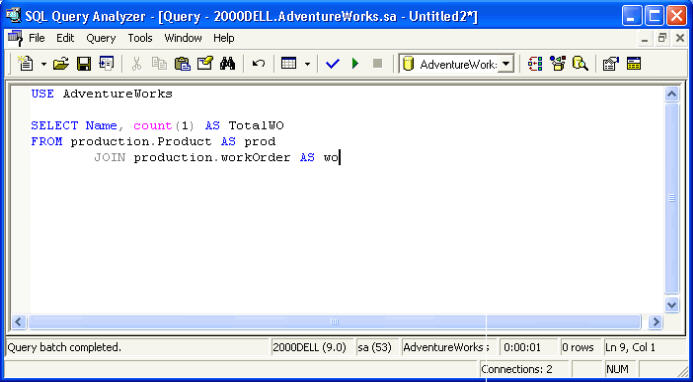
Task: Click the vertical scrollbar down arrow
Action: [672, 305]
